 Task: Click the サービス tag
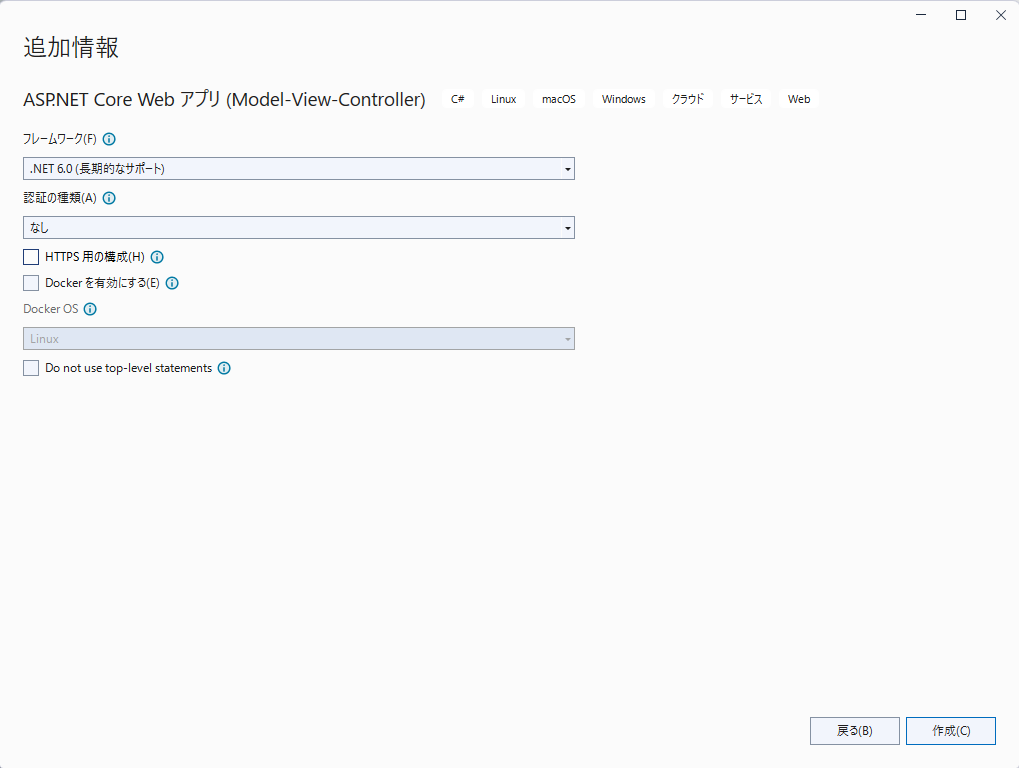(x=746, y=99)
